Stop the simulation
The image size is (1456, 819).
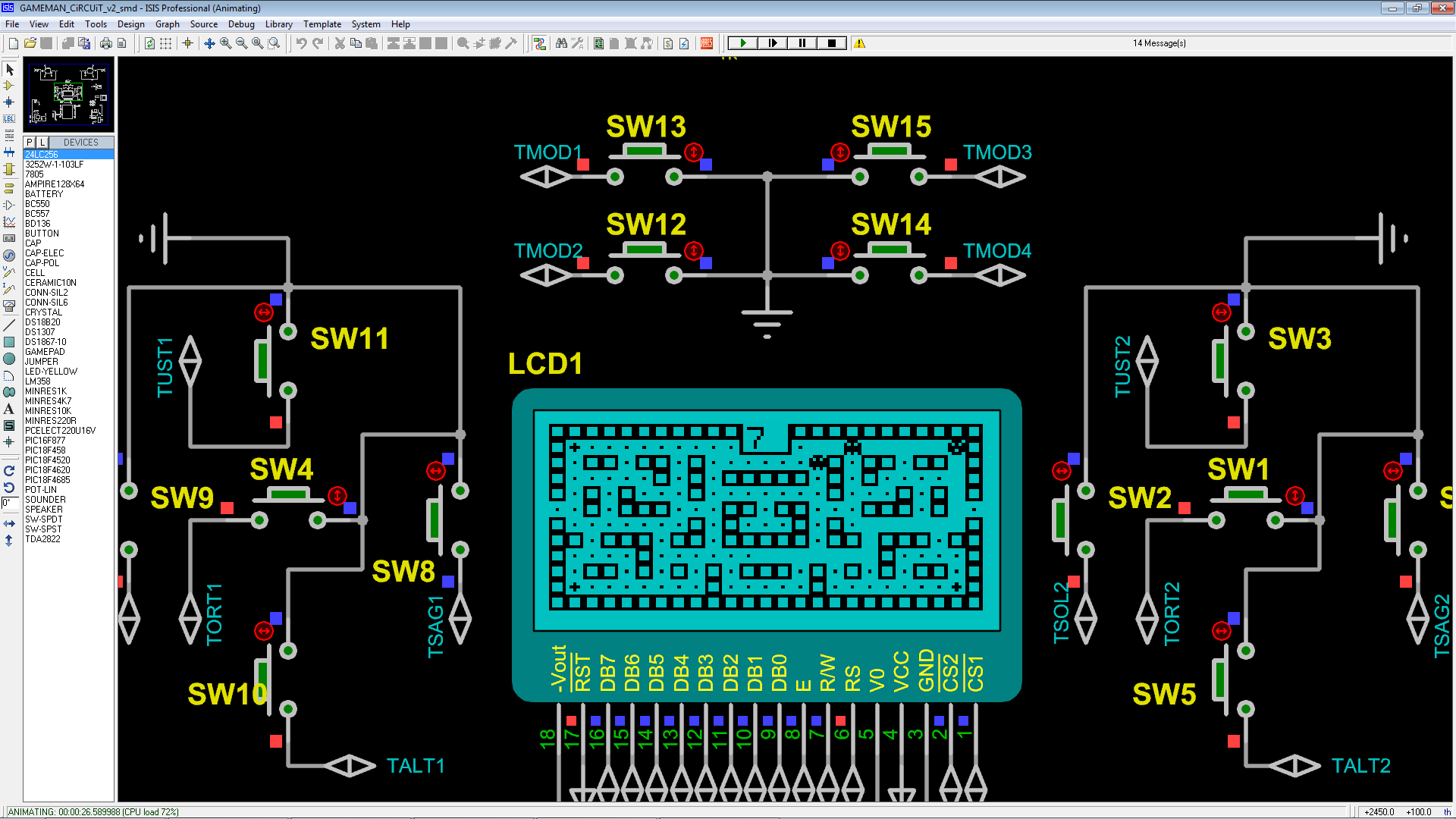click(831, 43)
